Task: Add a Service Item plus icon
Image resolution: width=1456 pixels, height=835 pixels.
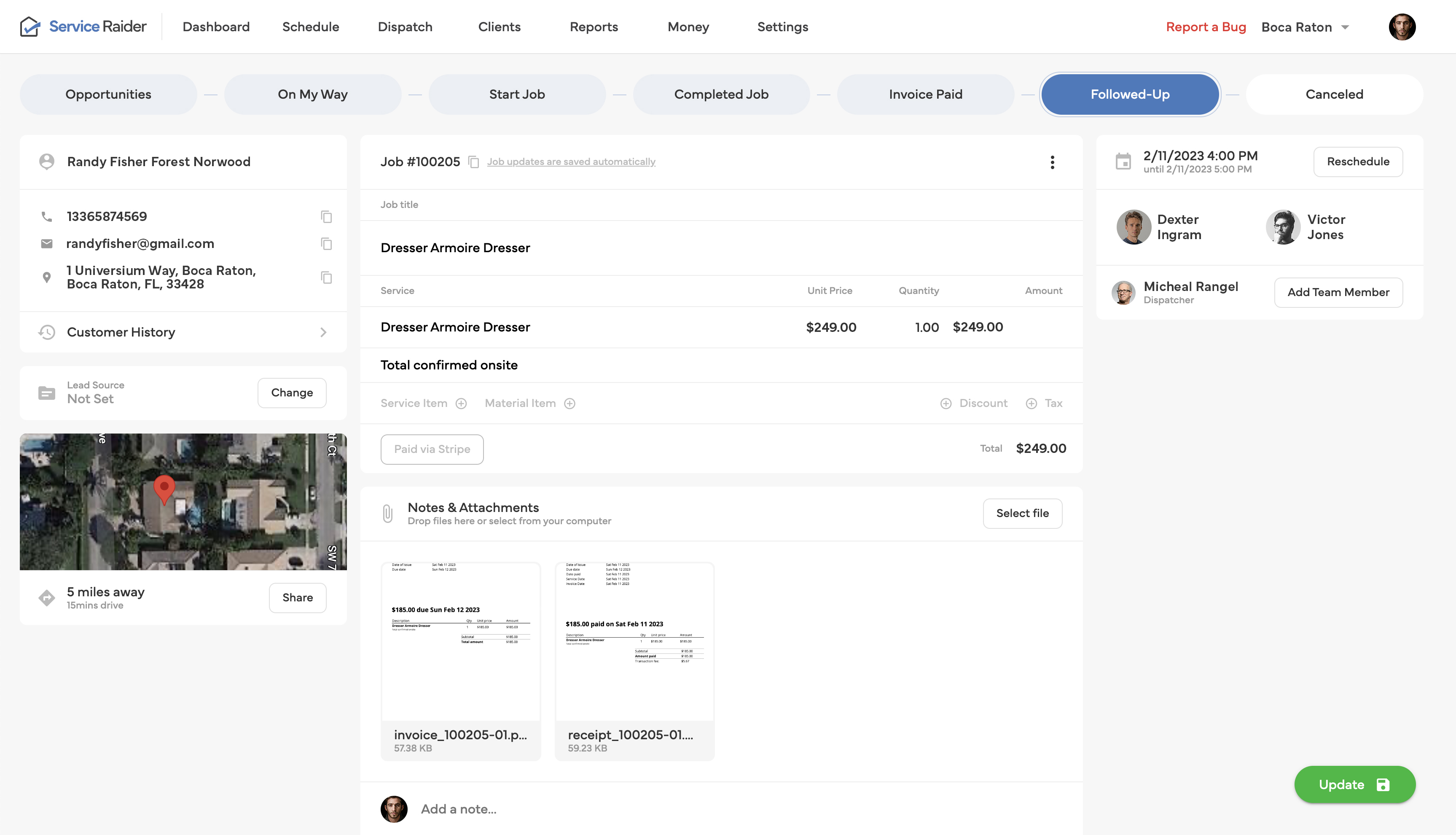Action: 461,404
